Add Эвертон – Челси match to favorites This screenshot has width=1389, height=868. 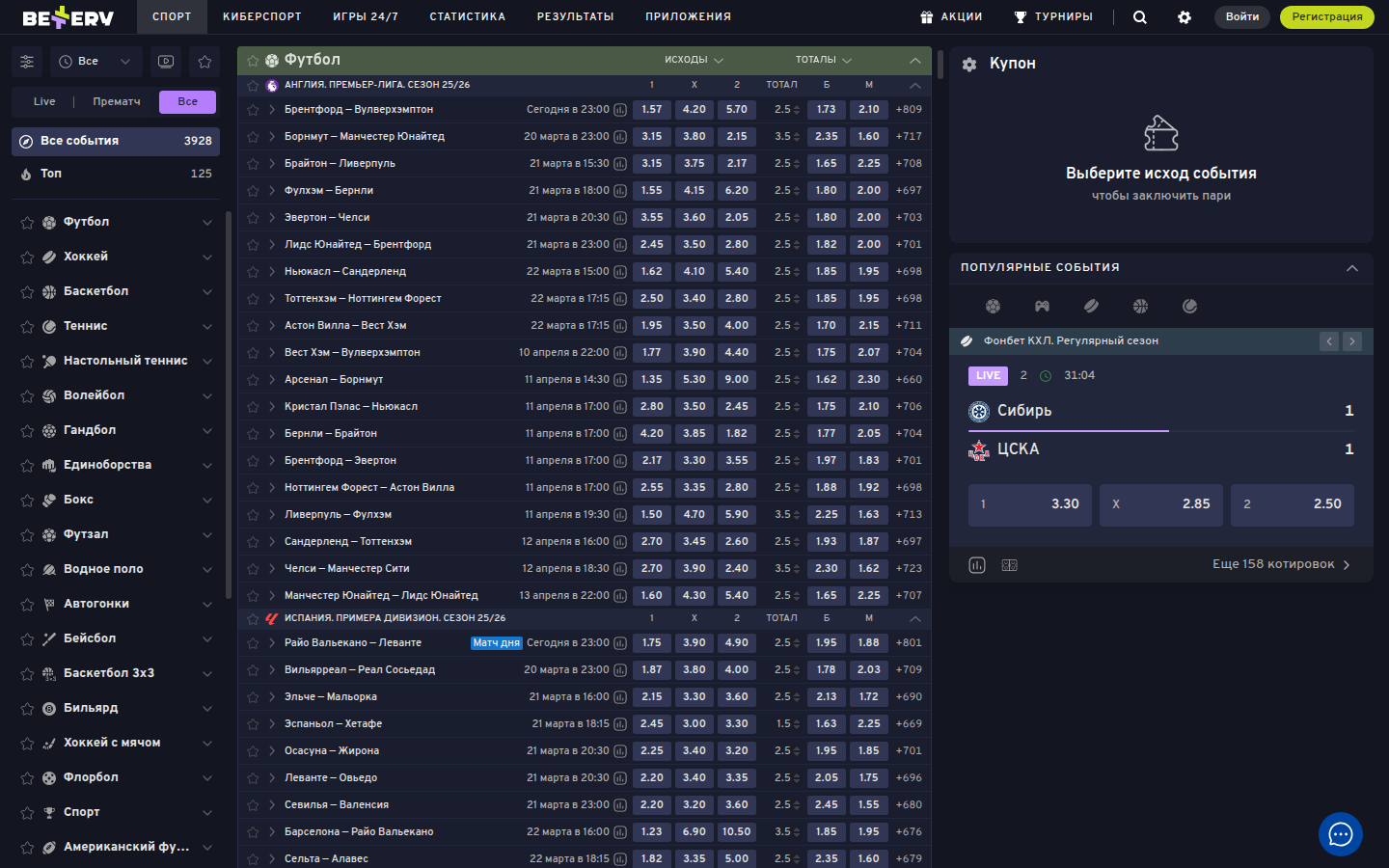(x=253, y=218)
